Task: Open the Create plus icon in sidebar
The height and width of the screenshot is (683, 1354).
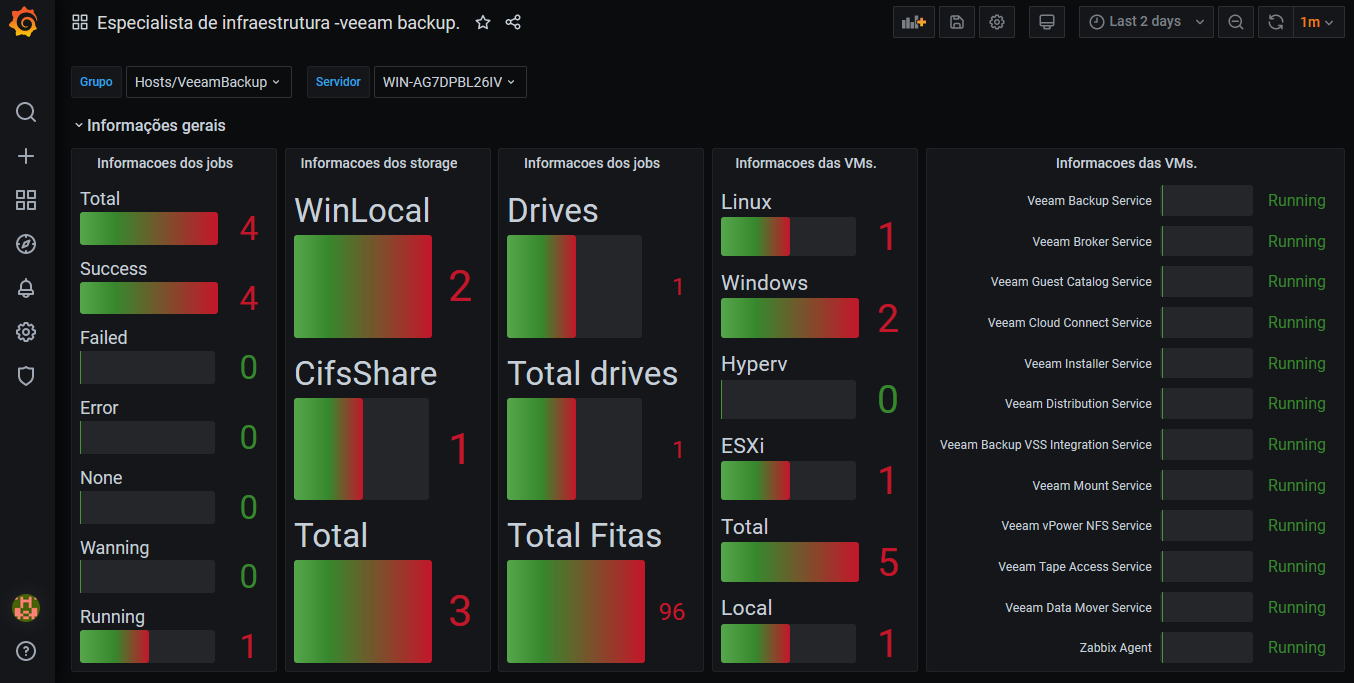Action: pos(26,156)
